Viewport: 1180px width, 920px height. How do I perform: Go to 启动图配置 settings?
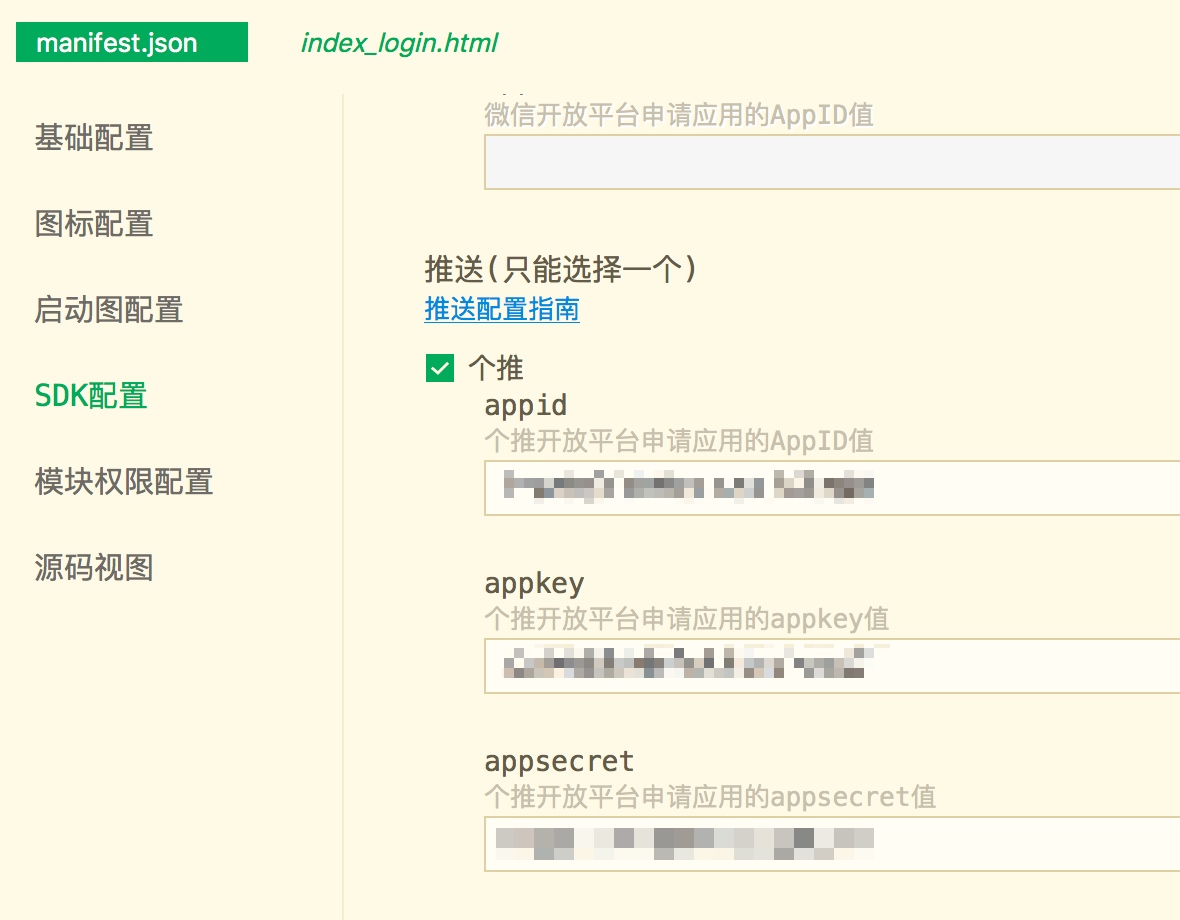[109, 310]
